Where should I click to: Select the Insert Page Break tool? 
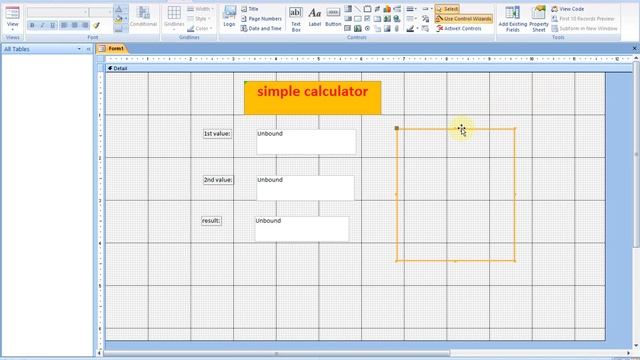pos(397,9)
